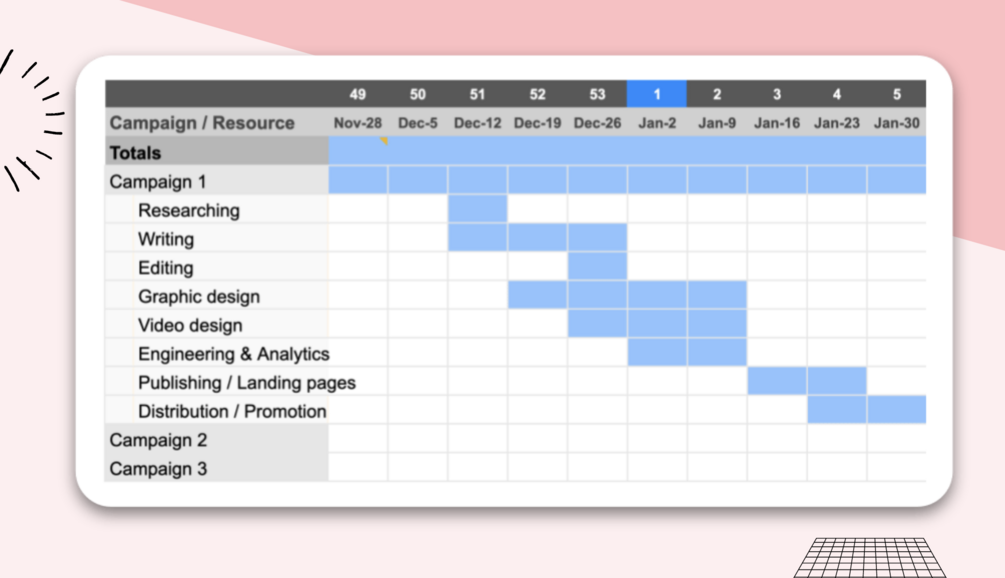Select the Distribution / Promotion cell under Jan-30
Image resolution: width=1005 pixels, height=578 pixels.
[896, 411]
